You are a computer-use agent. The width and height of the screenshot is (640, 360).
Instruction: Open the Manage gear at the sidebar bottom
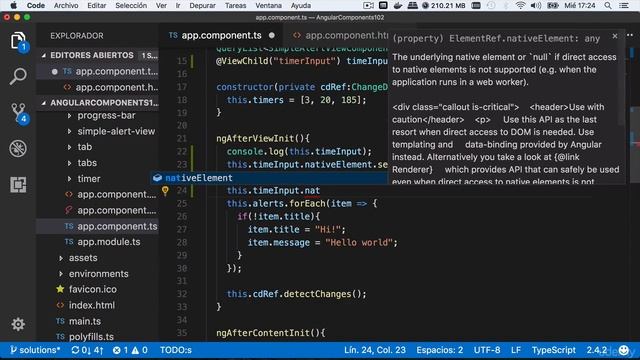[18, 324]
